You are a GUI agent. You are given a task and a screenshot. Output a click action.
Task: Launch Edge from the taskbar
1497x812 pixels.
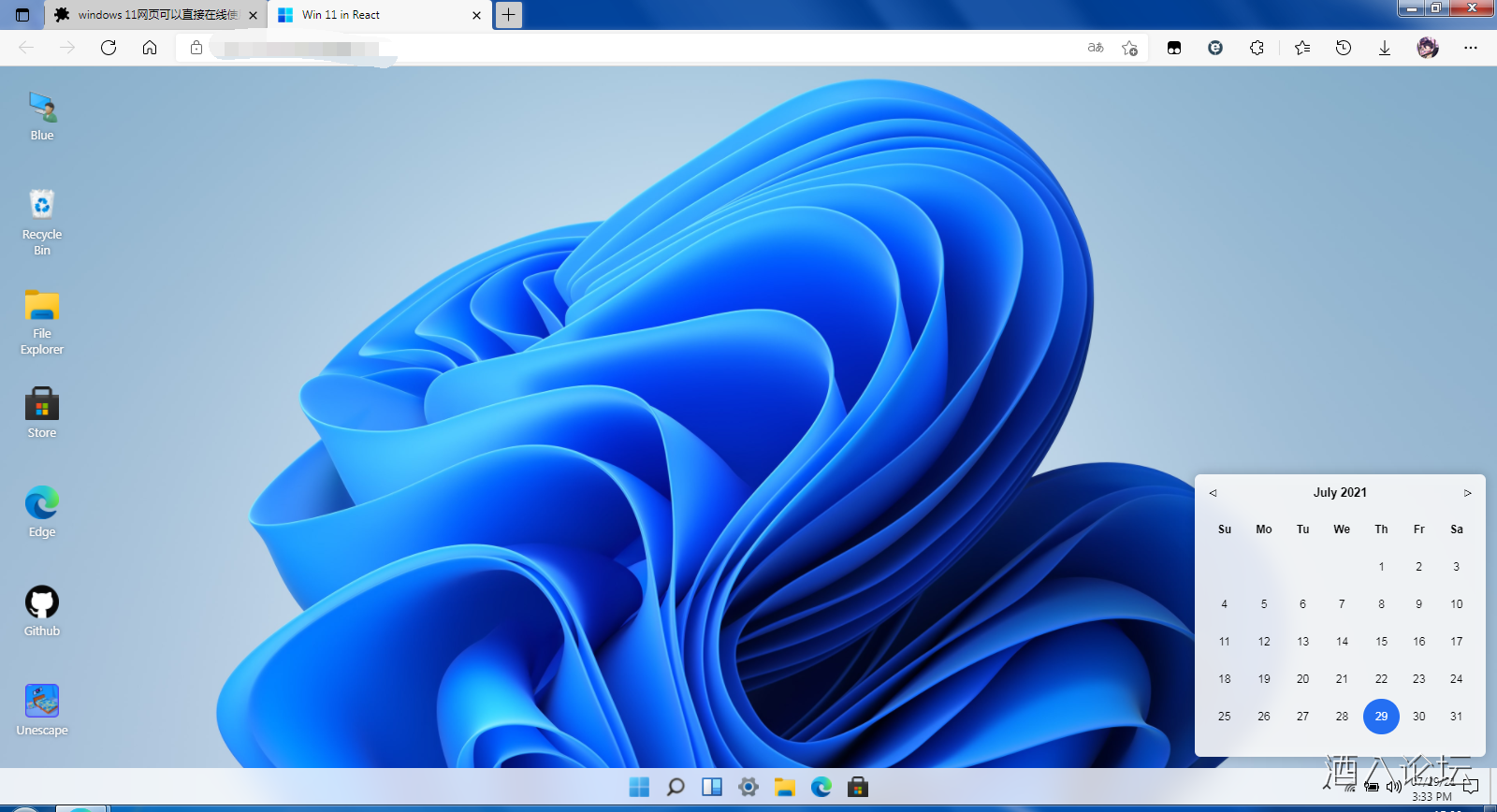(x=821, y=787)
